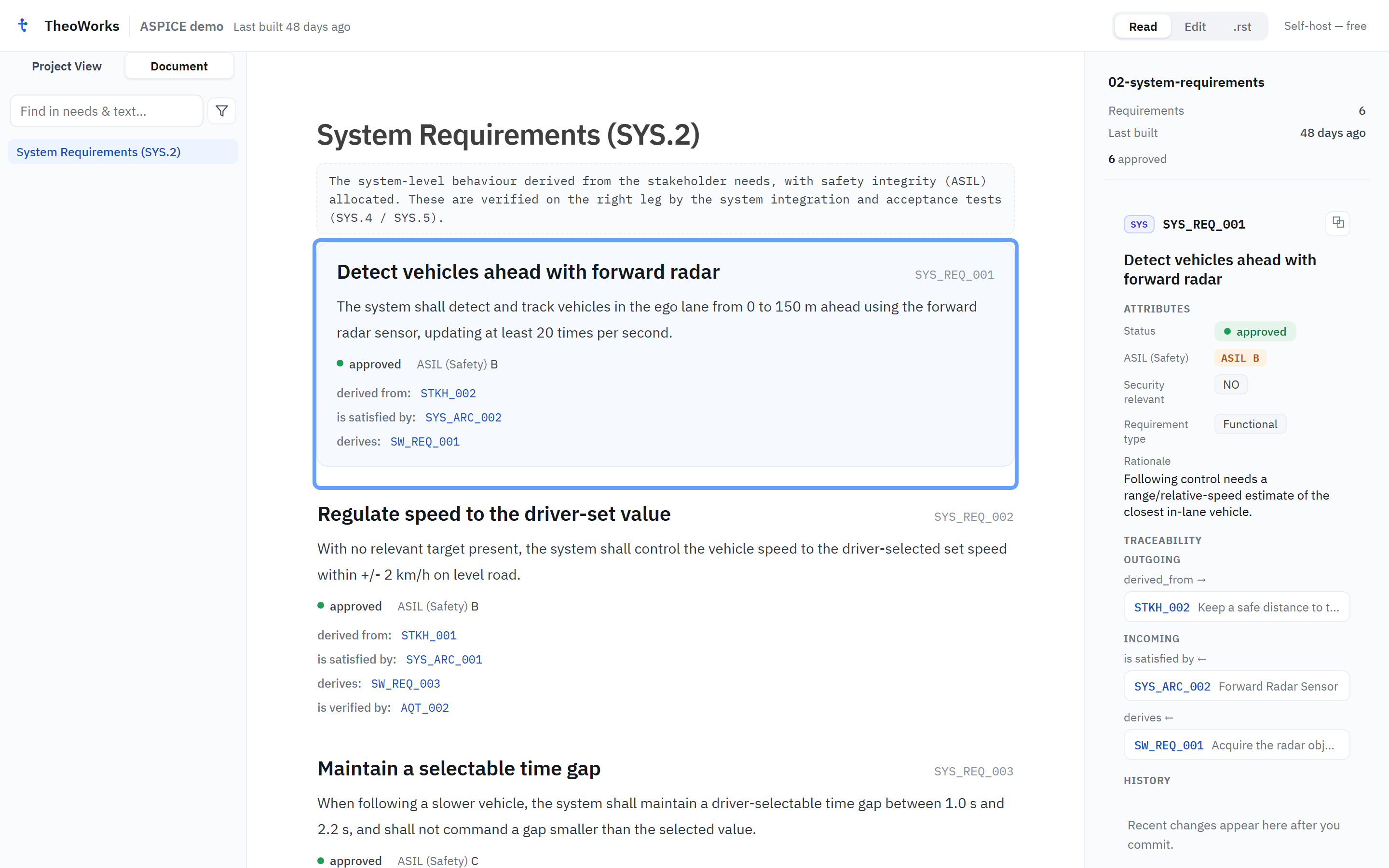Switch to Read mode
The height and width of the screenshot is (868, 1389).
pyautogui.click(x=1142, y=27)
